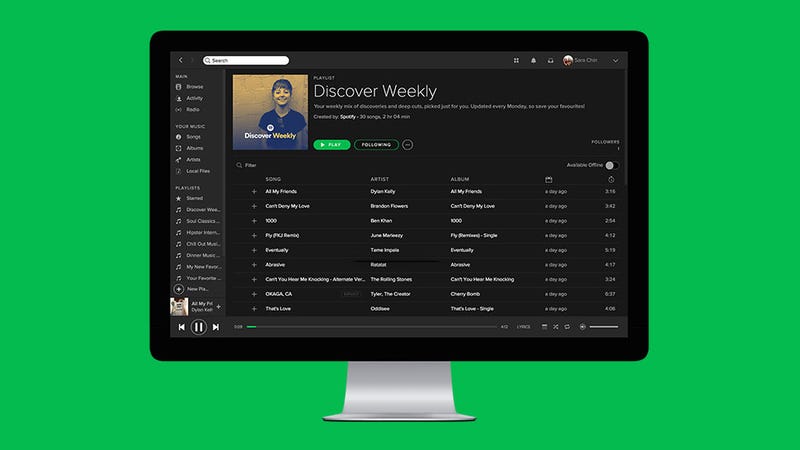The height and width of the screenshot is (450, 800).
Task: Save "1000" using its plus icon
Action: [x=254, y=221]
